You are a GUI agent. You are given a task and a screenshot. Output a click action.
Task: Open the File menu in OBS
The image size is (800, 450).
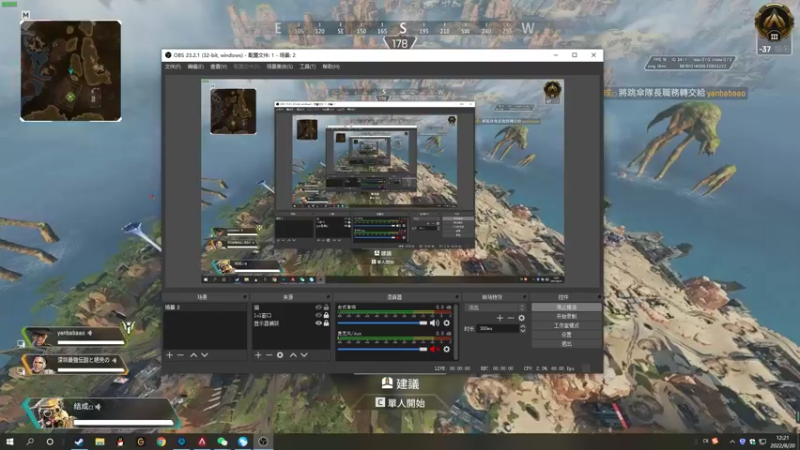(172, 67)
